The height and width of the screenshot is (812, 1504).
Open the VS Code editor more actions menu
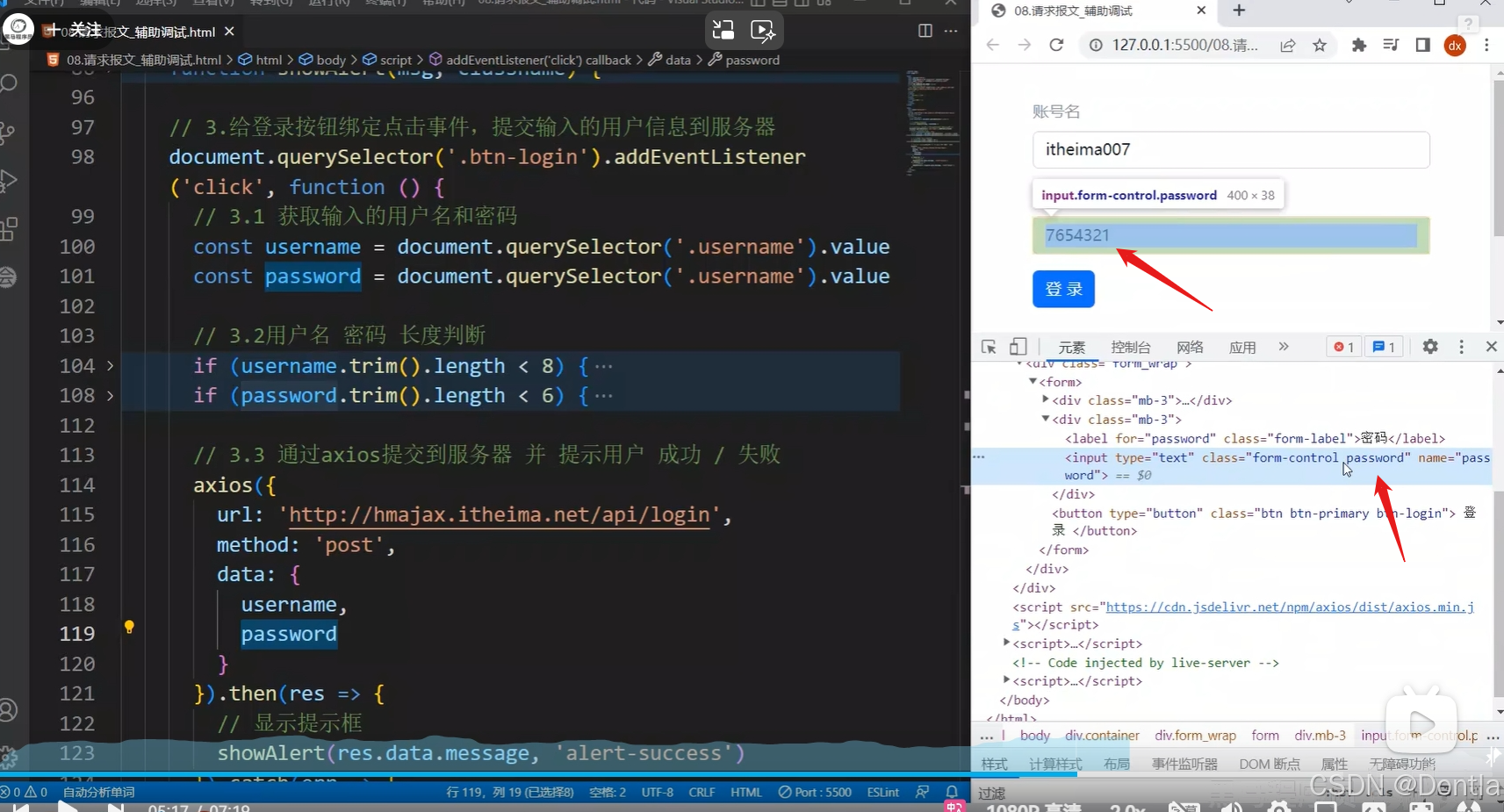pyautogui.click(x=951, y=31)
